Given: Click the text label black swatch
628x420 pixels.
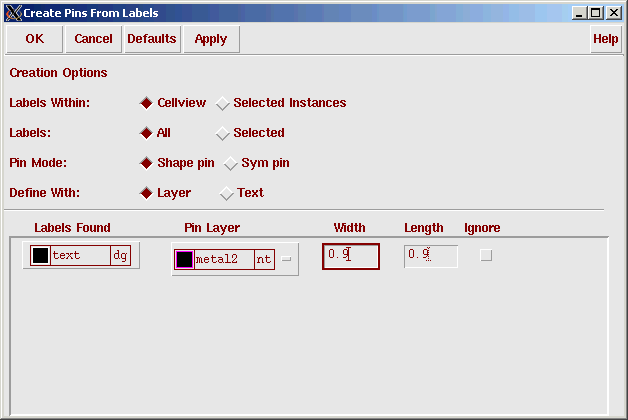Looking at the screenshot, I should (40, 256).
